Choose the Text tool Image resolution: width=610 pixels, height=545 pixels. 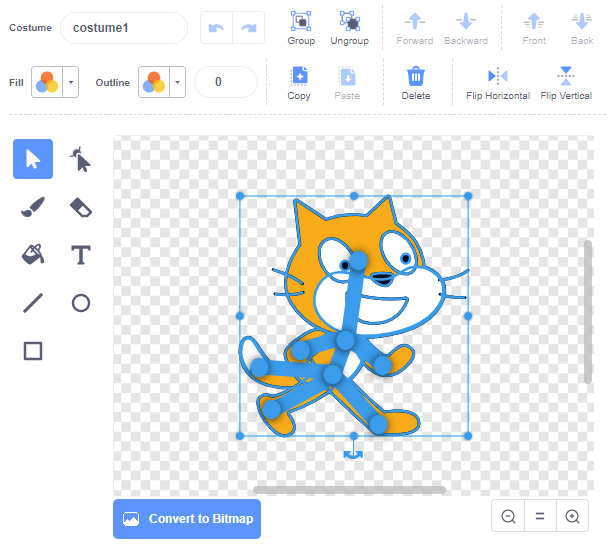point(80,255)
